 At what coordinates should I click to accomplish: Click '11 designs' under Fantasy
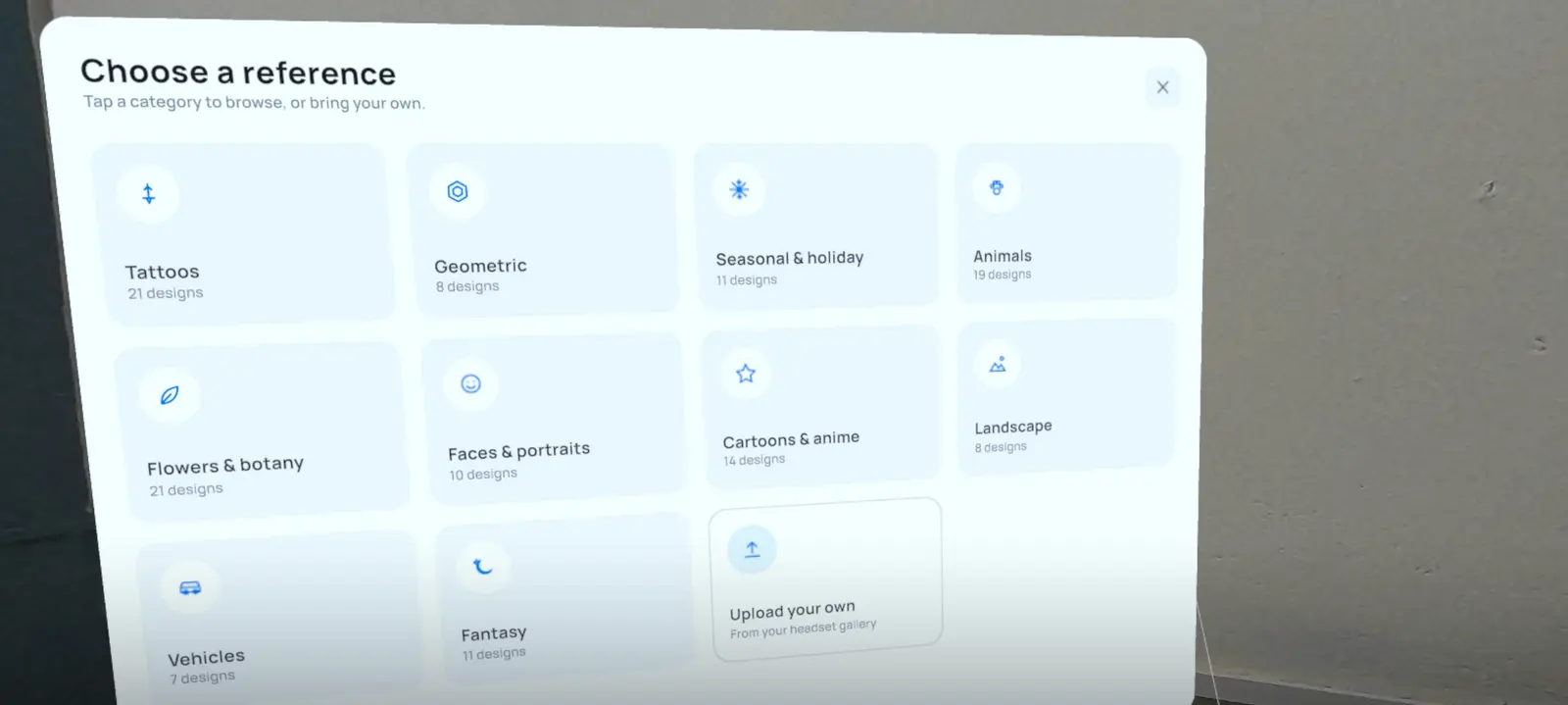(x=494, y=654)
